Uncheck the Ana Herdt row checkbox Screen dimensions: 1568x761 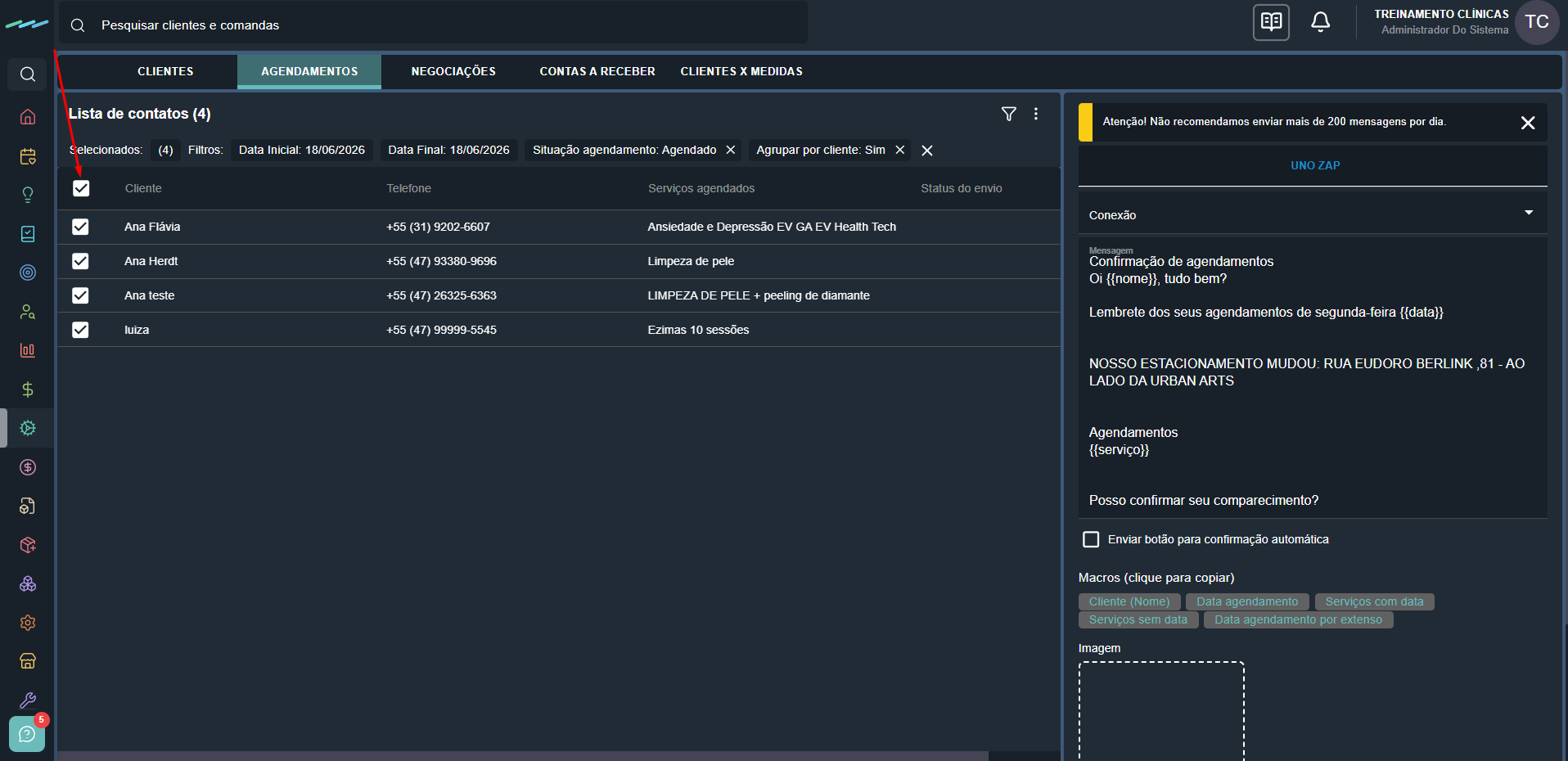click(x=80, y=261)
